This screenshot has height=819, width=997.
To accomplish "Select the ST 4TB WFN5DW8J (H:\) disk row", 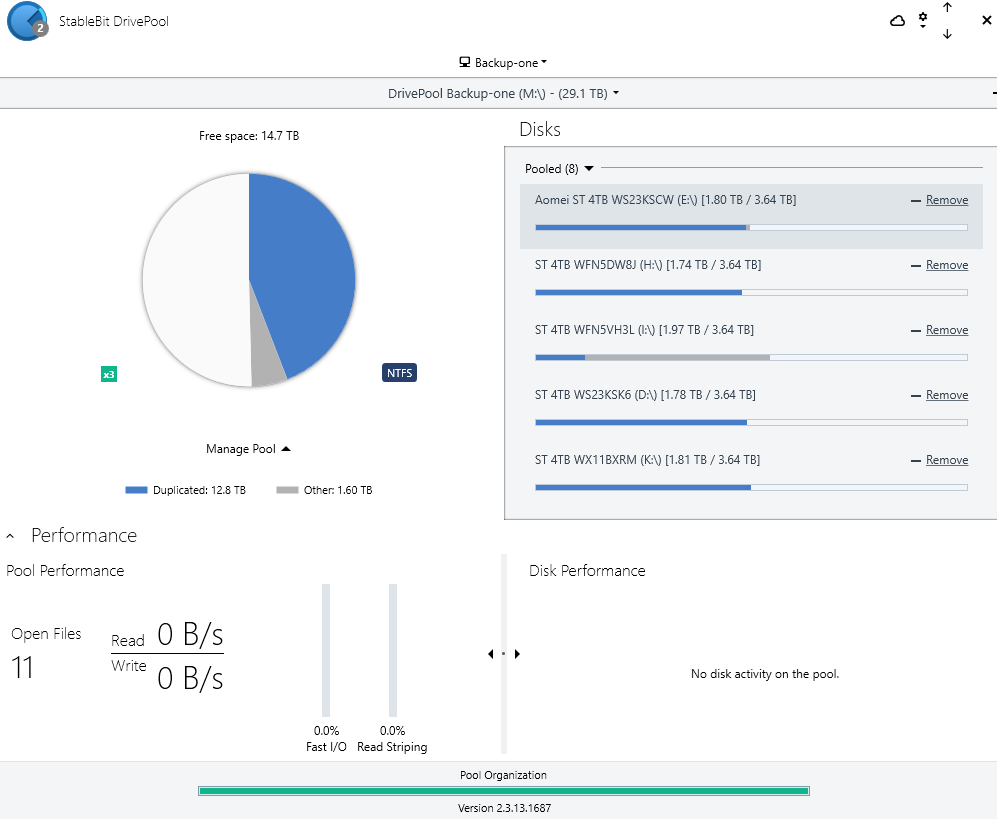I will 700,277.
